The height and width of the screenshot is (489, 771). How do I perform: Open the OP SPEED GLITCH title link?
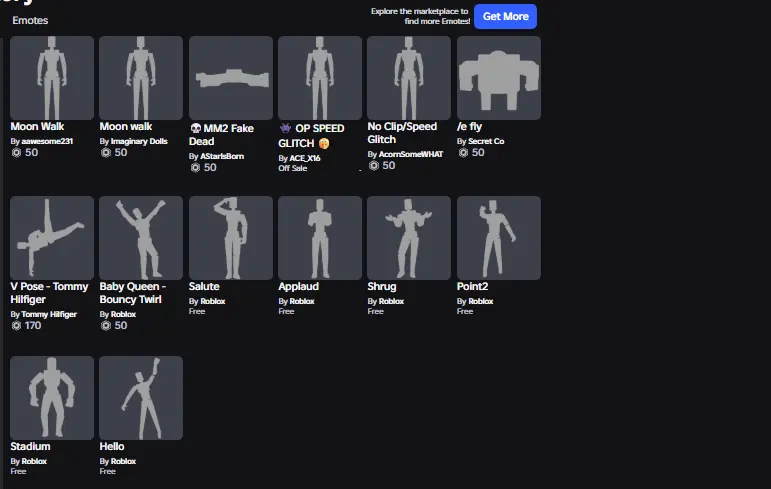point(311,136)
